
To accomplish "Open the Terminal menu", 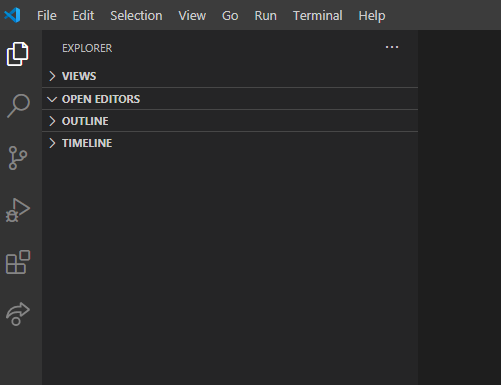I will click(x=318, y=15).
